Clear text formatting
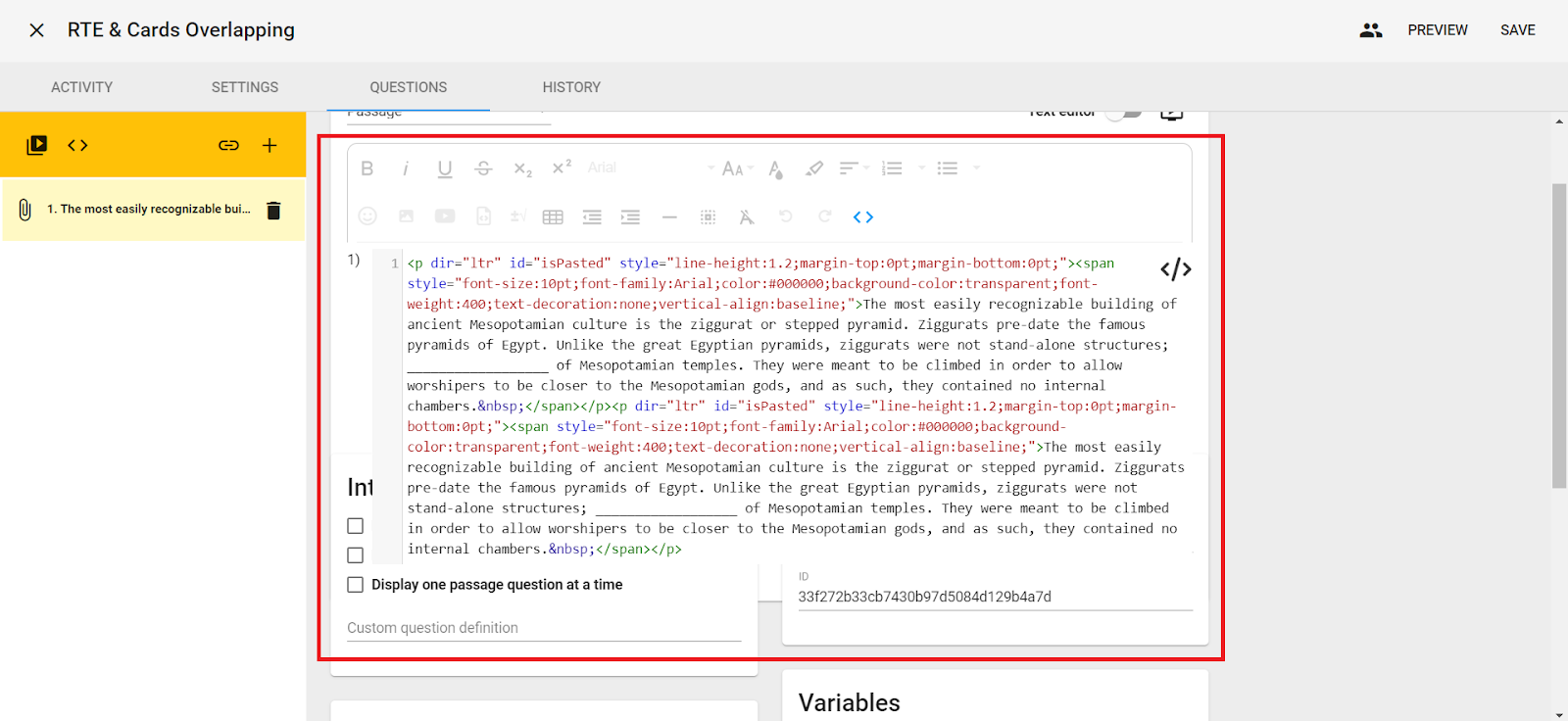Screen dimensions: 1568x721 click(x=747, y=217)
